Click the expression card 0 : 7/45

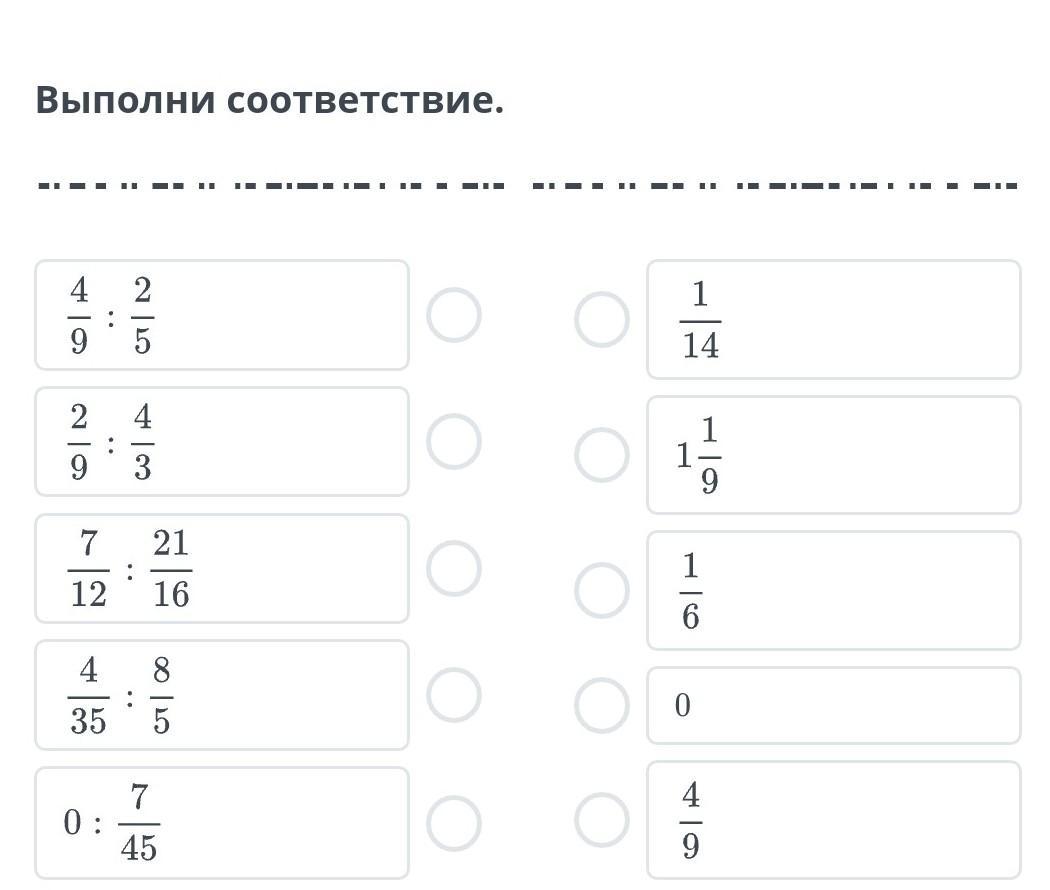222,823
